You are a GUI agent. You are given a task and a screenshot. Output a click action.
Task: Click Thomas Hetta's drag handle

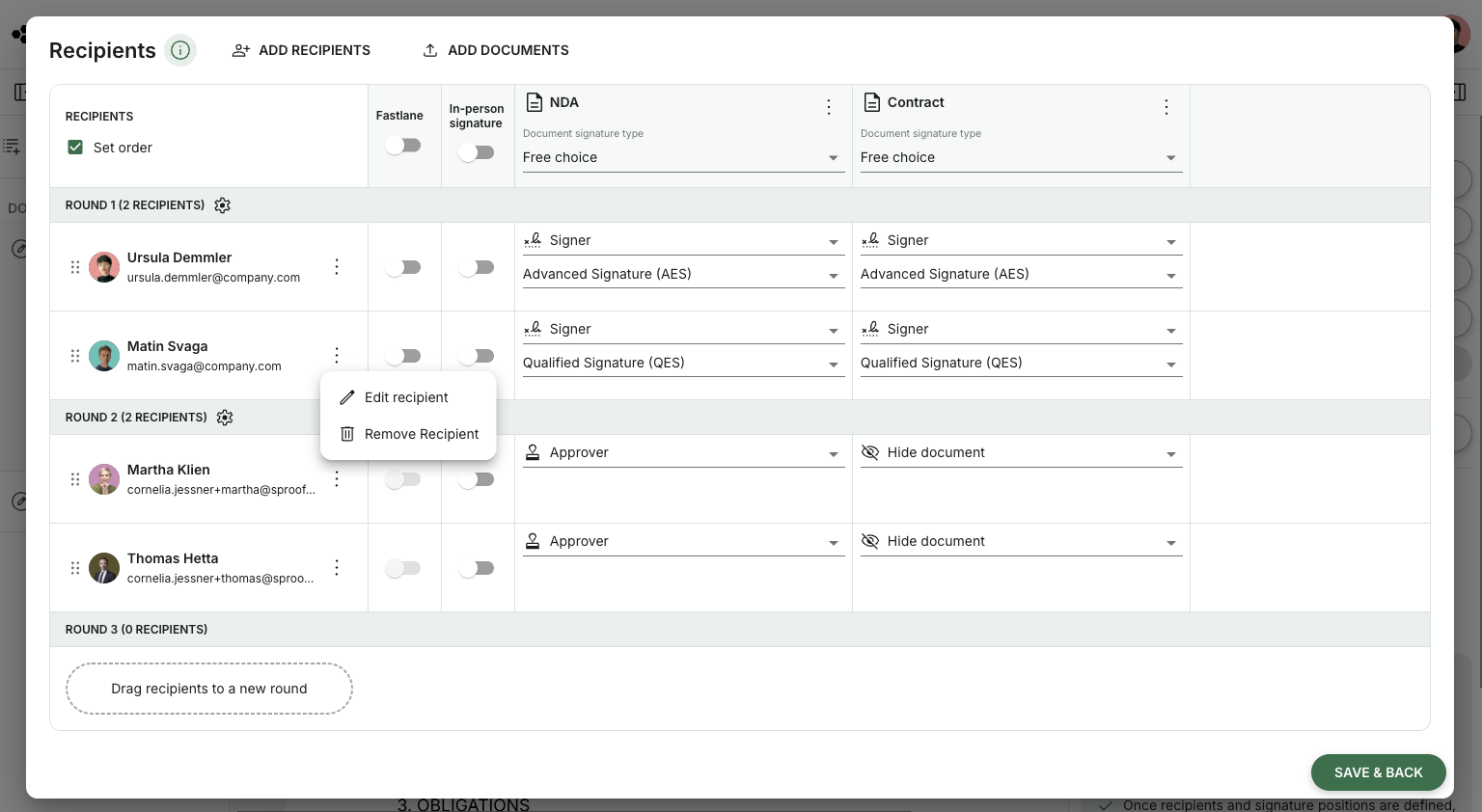coord(75,568)
